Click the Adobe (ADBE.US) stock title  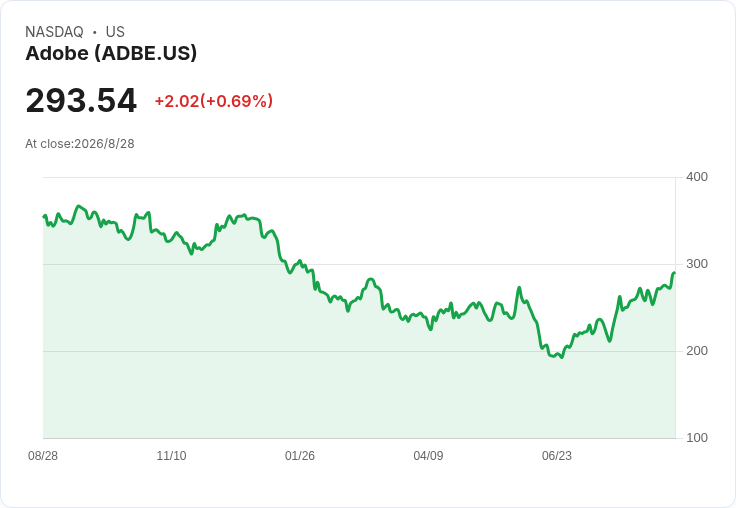(x=111, y=53)
